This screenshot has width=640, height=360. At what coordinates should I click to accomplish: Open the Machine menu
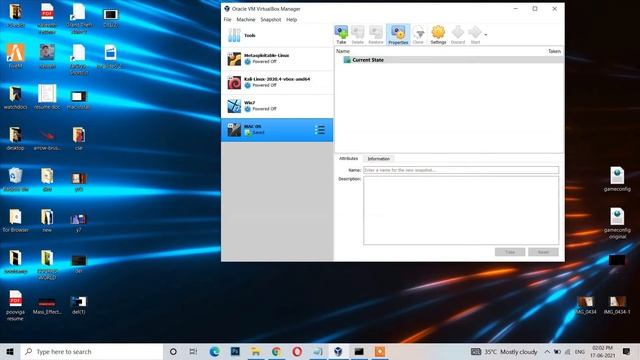246,20
